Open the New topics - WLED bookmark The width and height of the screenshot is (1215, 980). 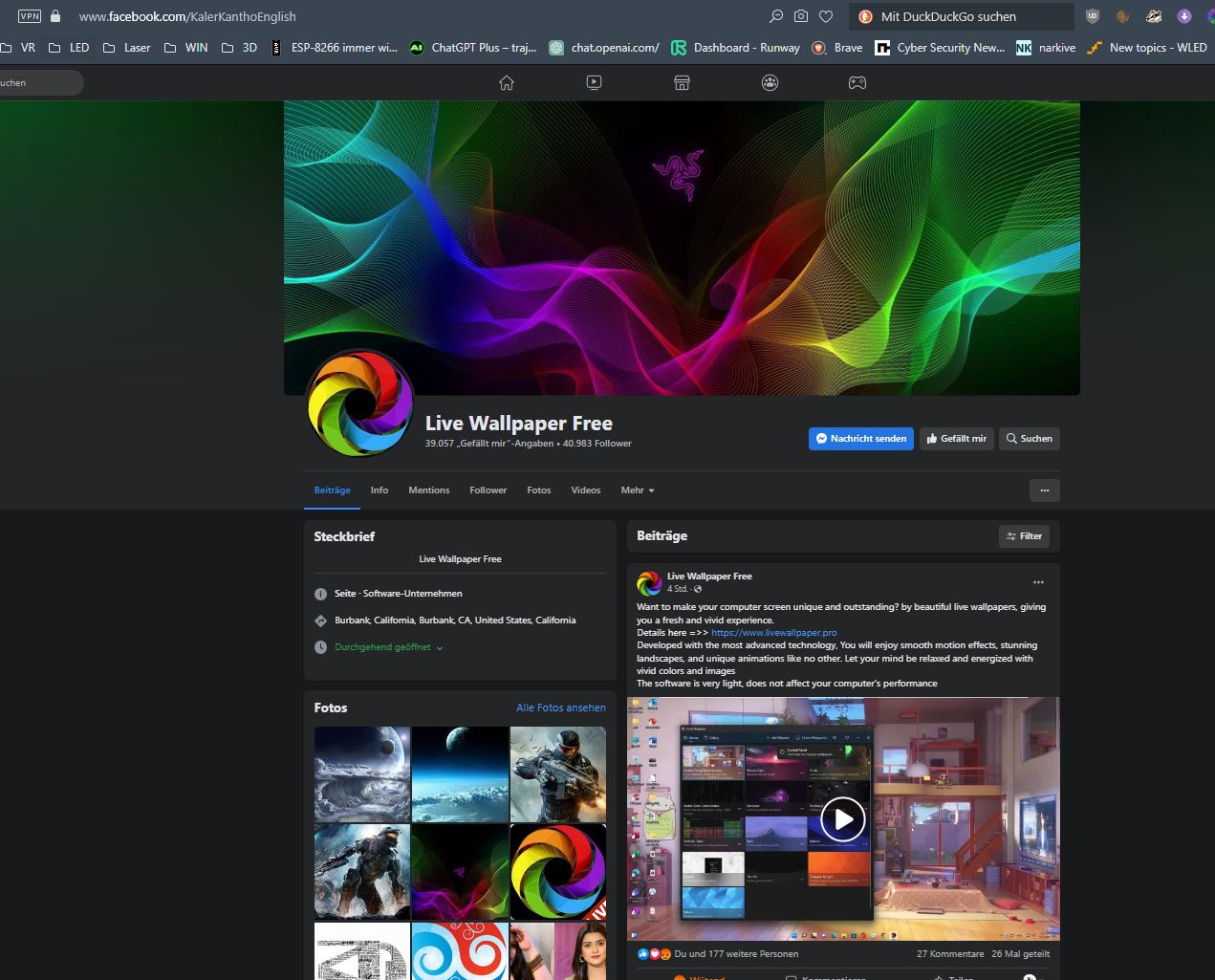coord(1147,47)
